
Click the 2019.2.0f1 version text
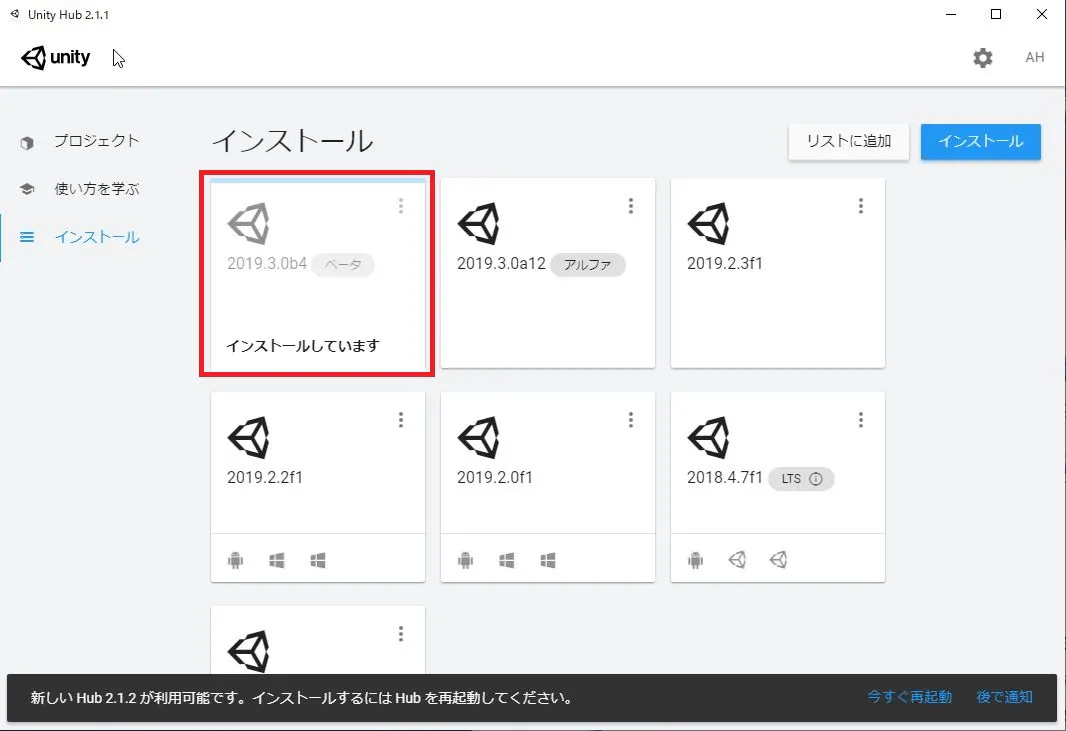[494, 477]
